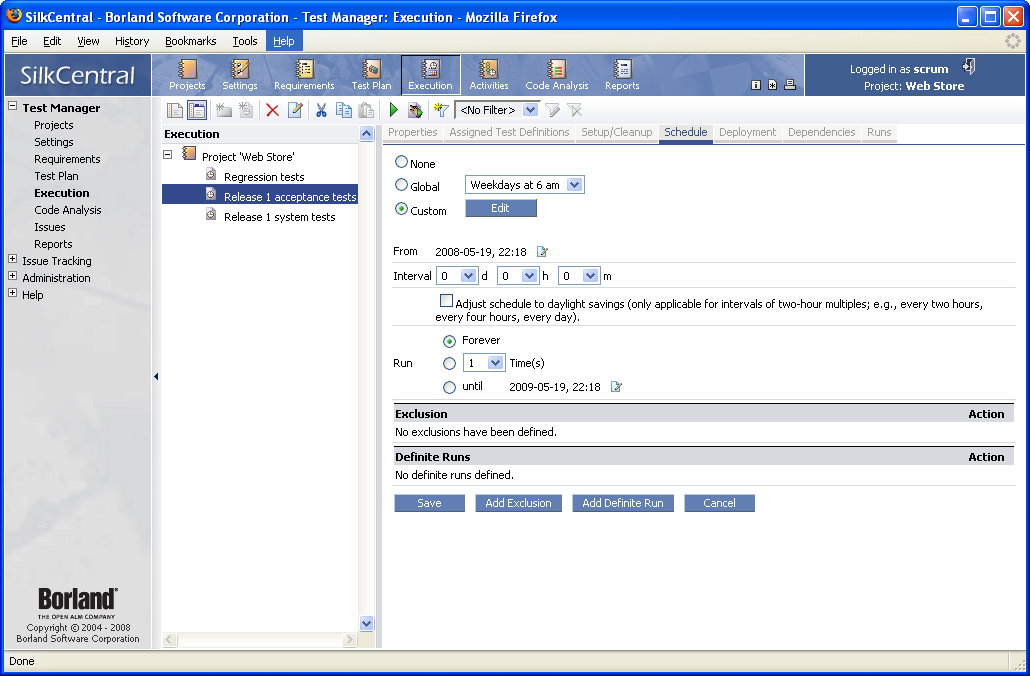Screen dimensions: 1030x676
Task: Open the Bookmarks menu in Firefox
Action: click(x=190, y=41)
